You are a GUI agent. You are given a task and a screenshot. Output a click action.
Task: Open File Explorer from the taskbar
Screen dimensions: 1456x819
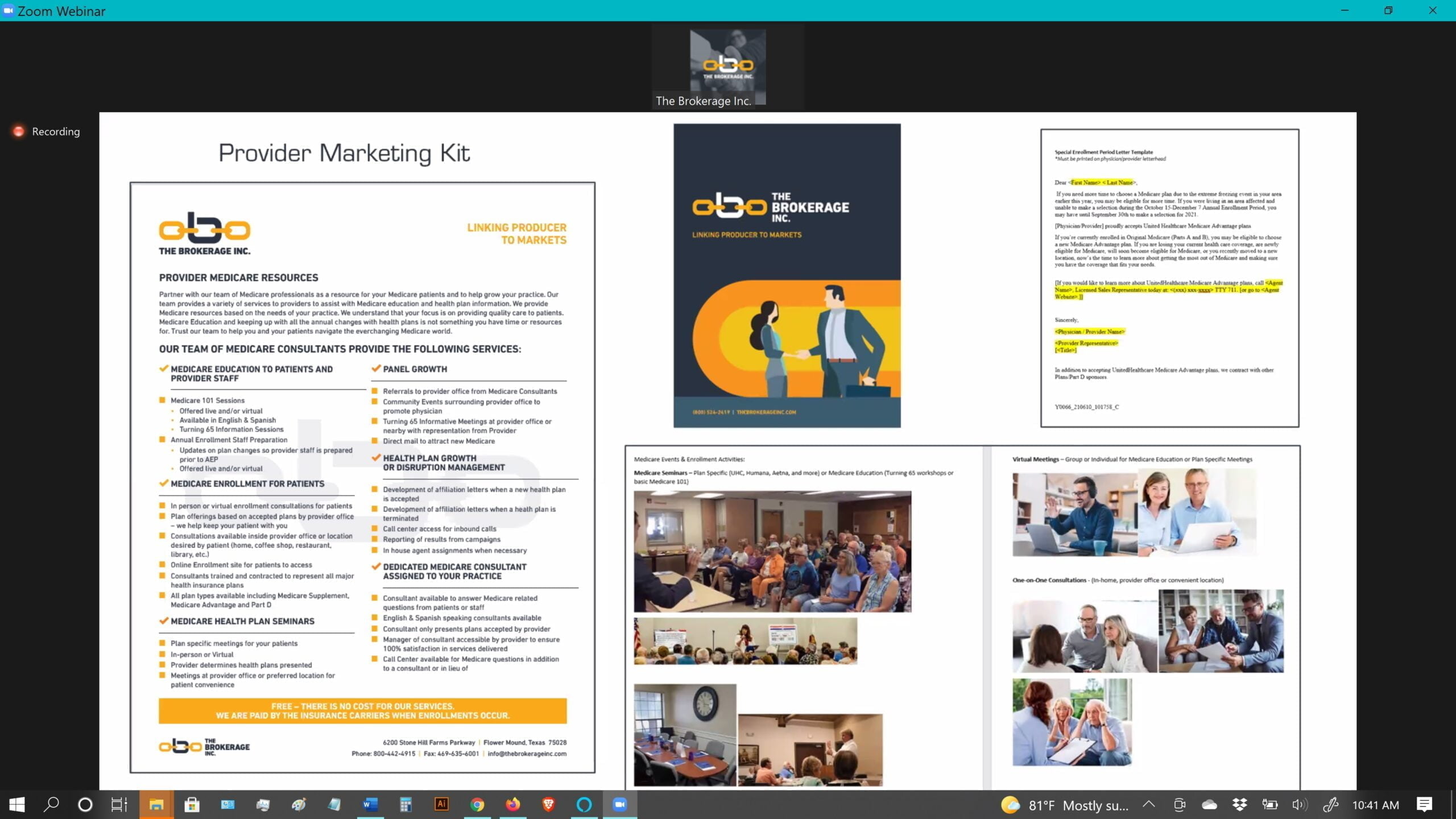156,804
